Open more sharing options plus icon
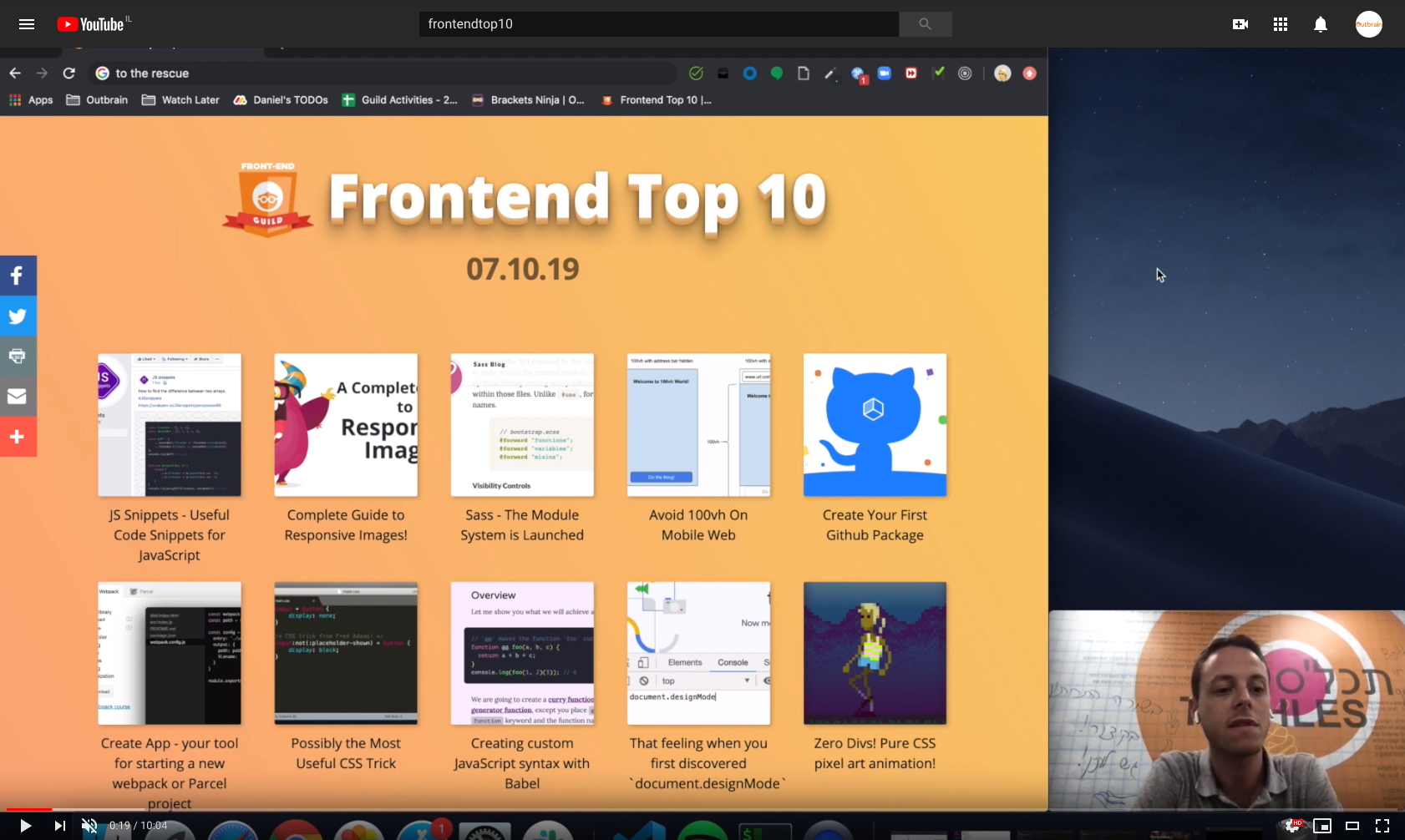Image resolution: width=1405 pixels, height=840 pixels. (x=18, y=437)
